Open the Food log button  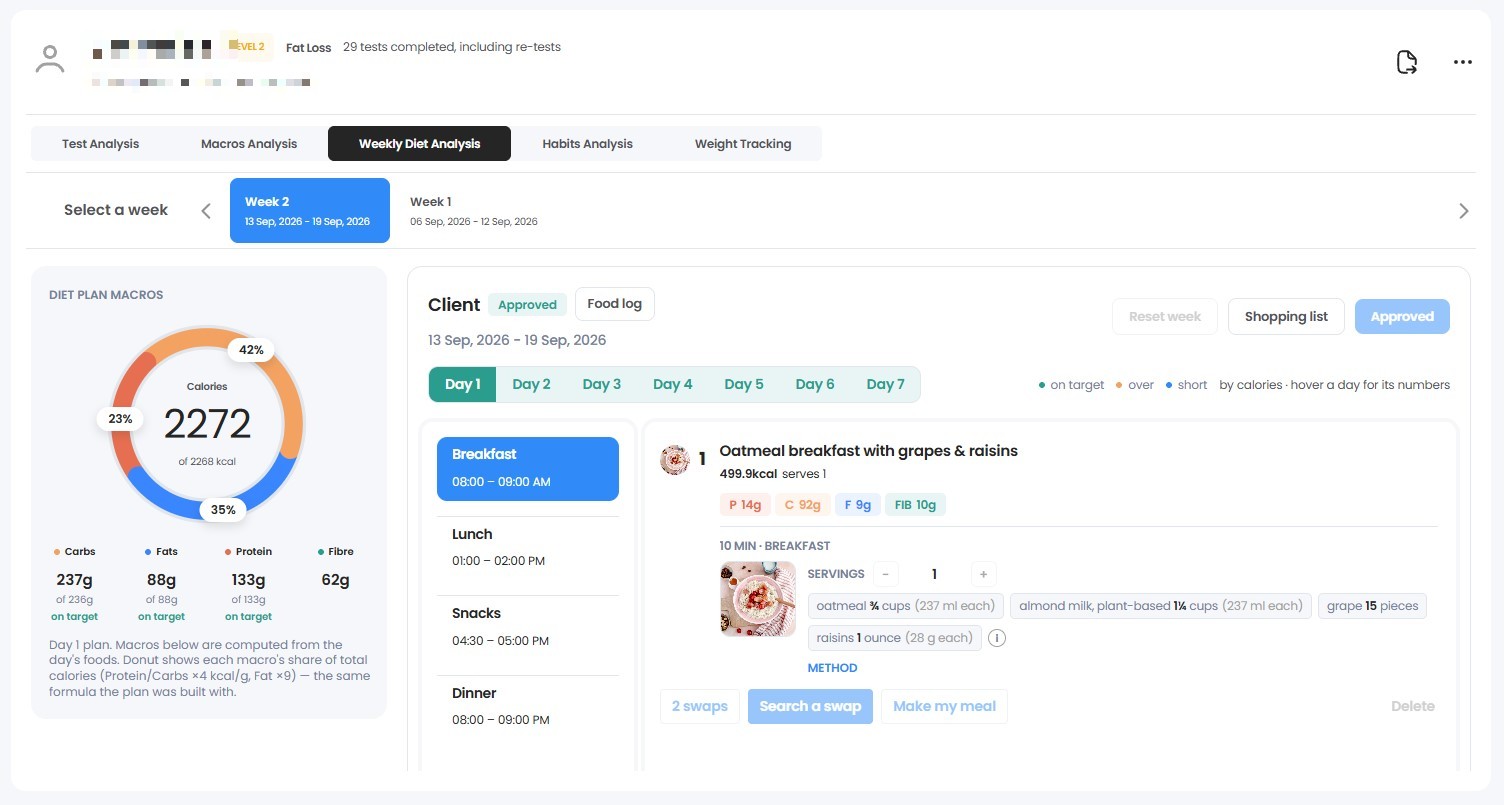tap(614, 304)
